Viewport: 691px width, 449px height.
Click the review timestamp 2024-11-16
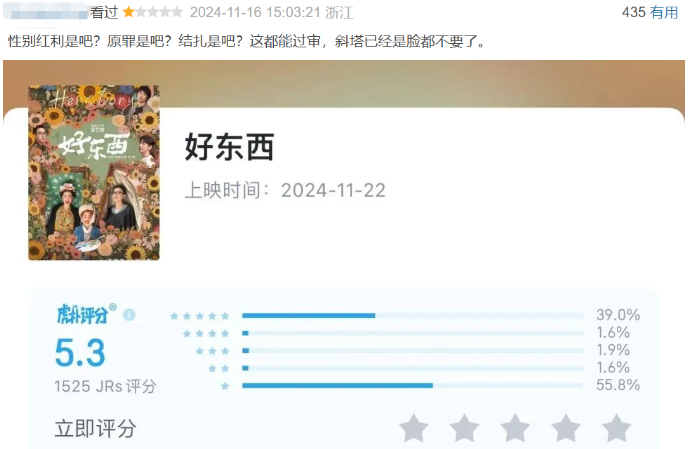[x=226, y=12]
